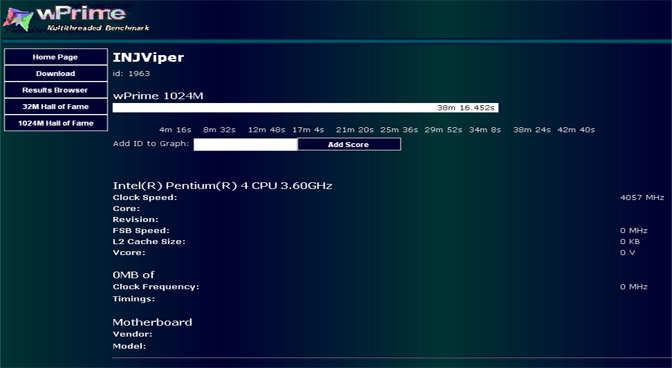Click the 12m 48s axis label

[x=267, y=130]
